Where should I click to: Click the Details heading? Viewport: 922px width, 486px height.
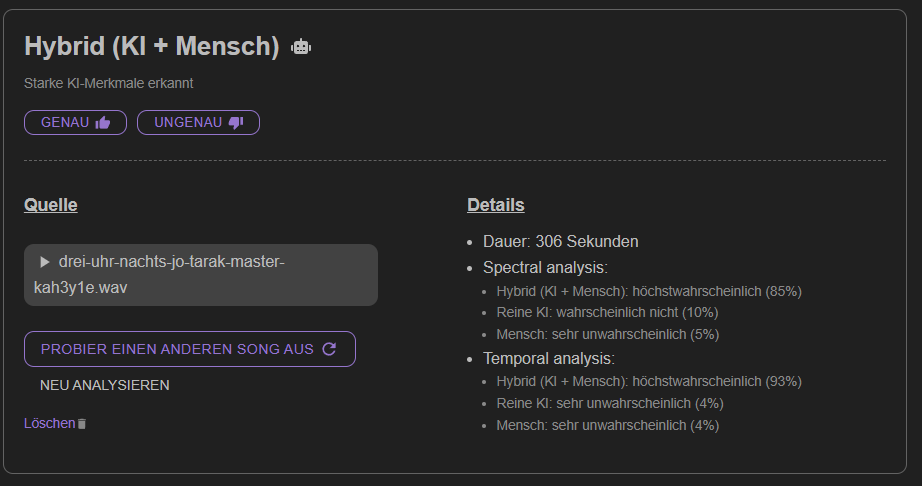pos(496,205)
